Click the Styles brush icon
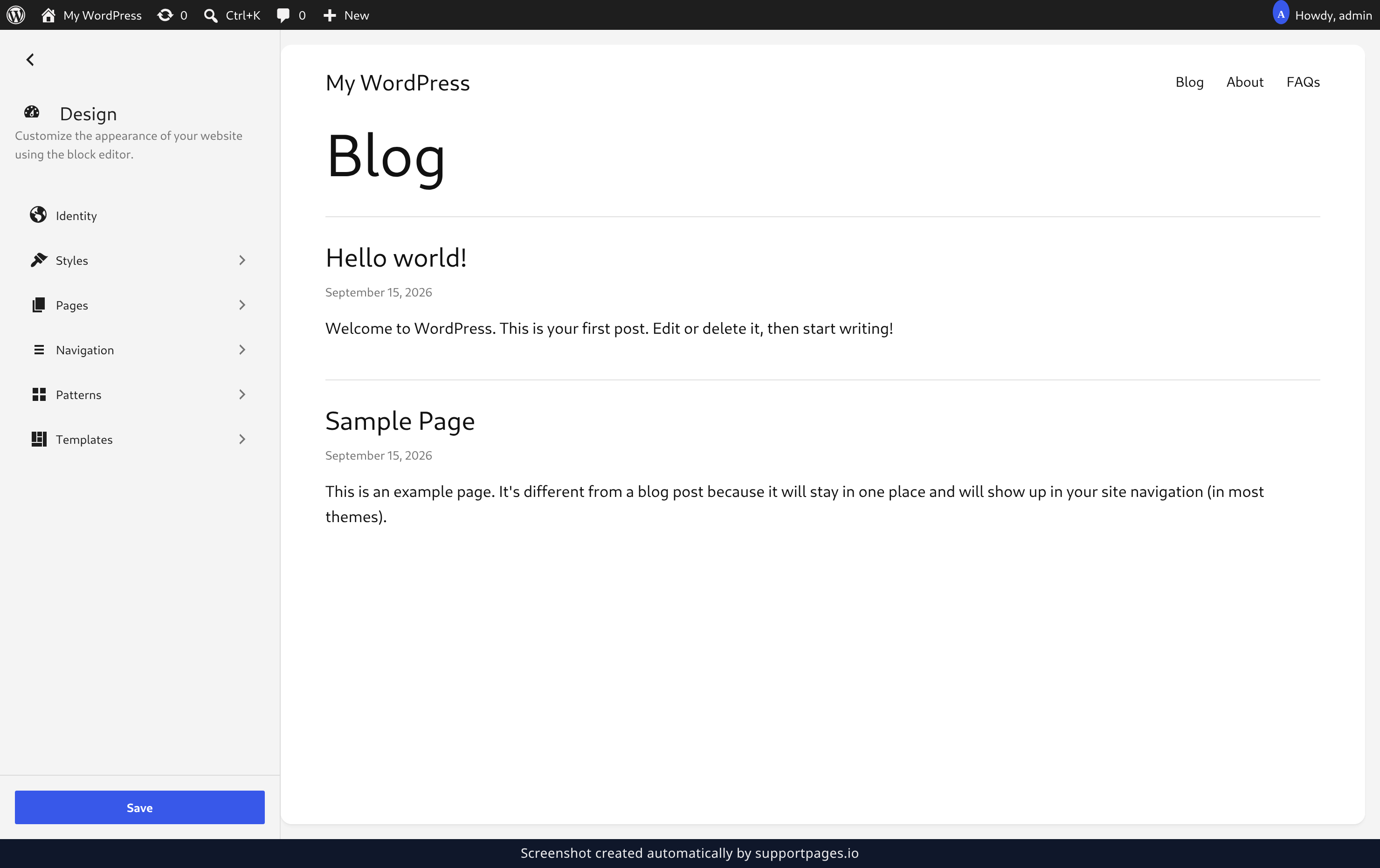Screen dimensions: 1380x868 click(38, 260)
